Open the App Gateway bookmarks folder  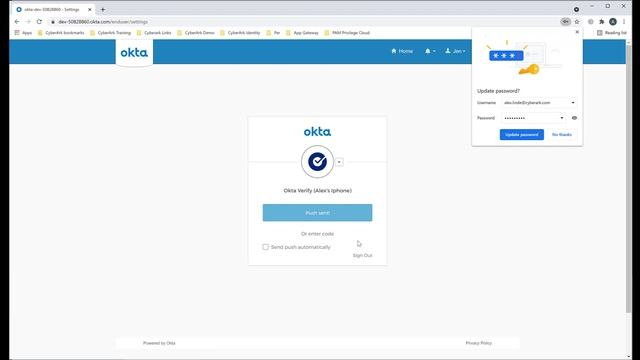click(x=302, y=33)
